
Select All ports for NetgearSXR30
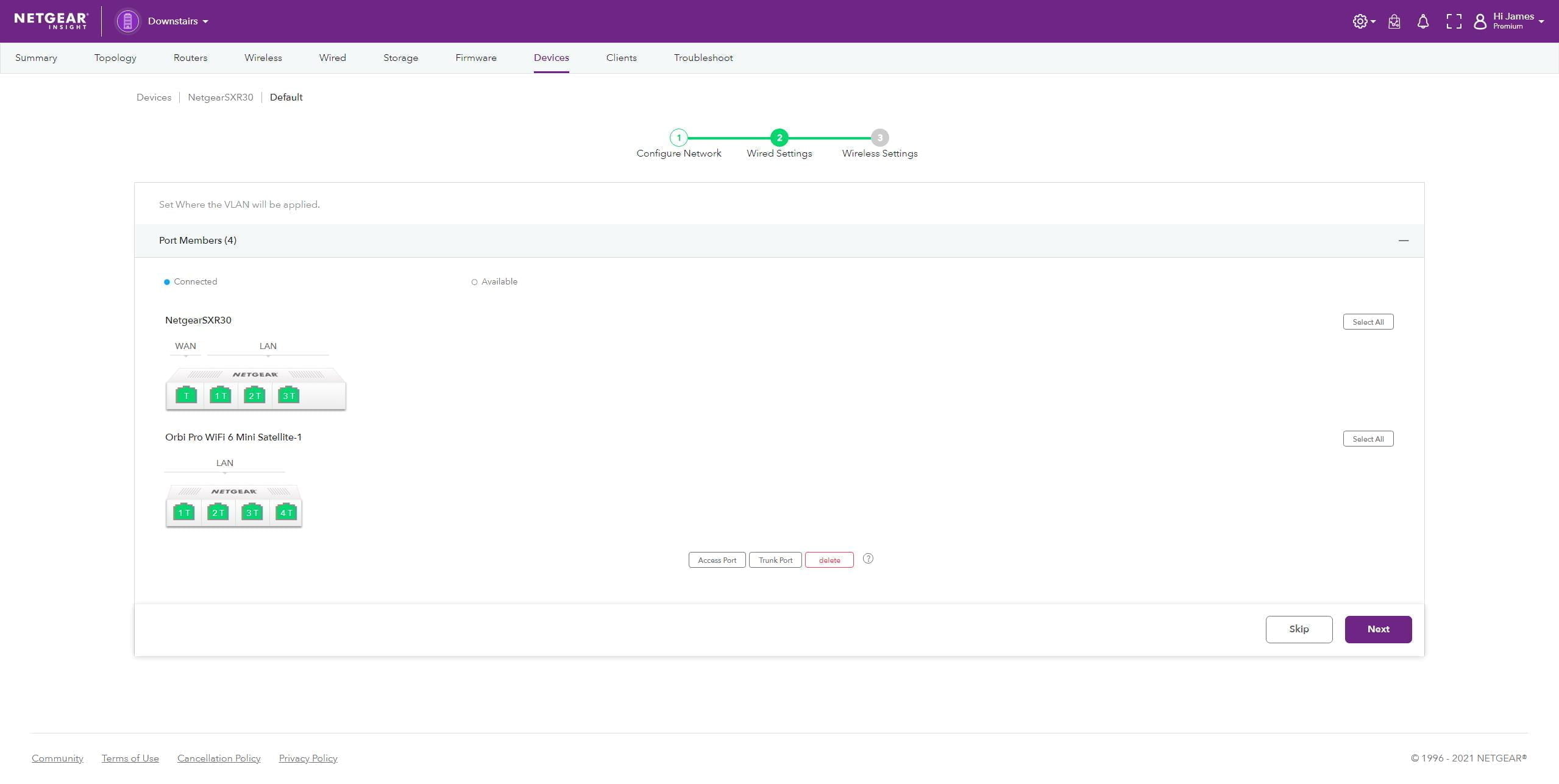[x=1368, y=322]
